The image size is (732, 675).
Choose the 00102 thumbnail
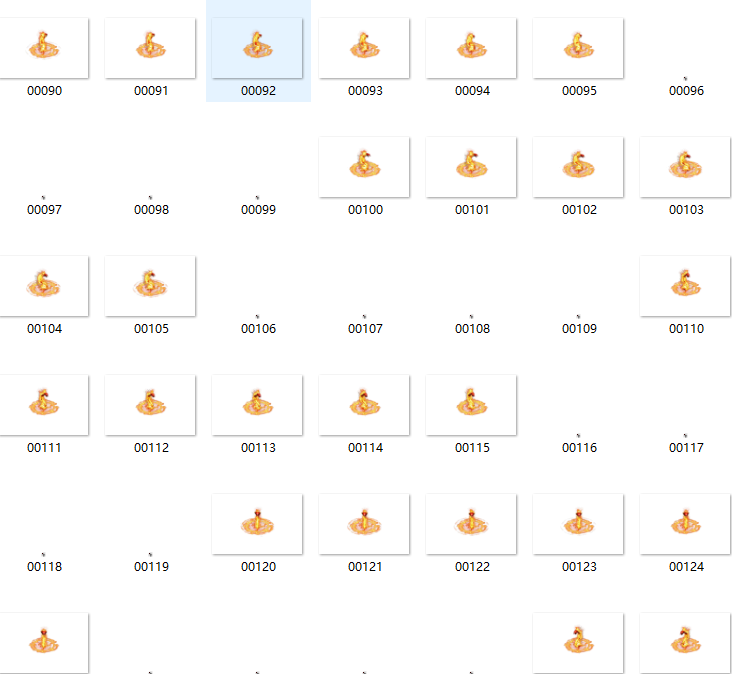(x=578, y=167)
